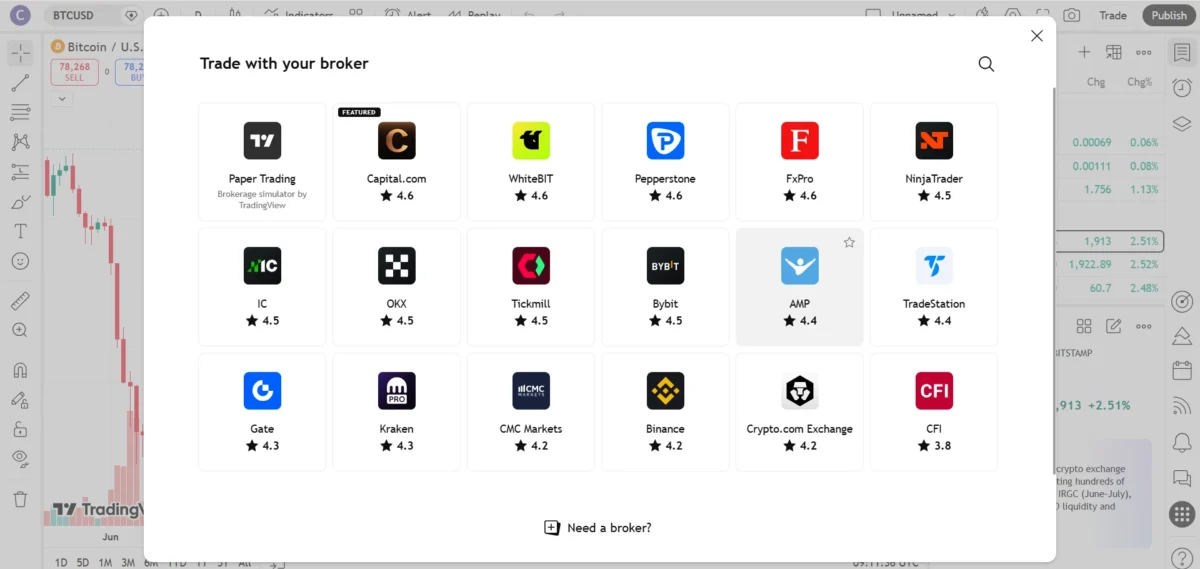Image resolution: width=1200 pixels, height=569 pixels.
Task: Open watchlist more options ellipsis
Action: click(x=1144, y=52)
